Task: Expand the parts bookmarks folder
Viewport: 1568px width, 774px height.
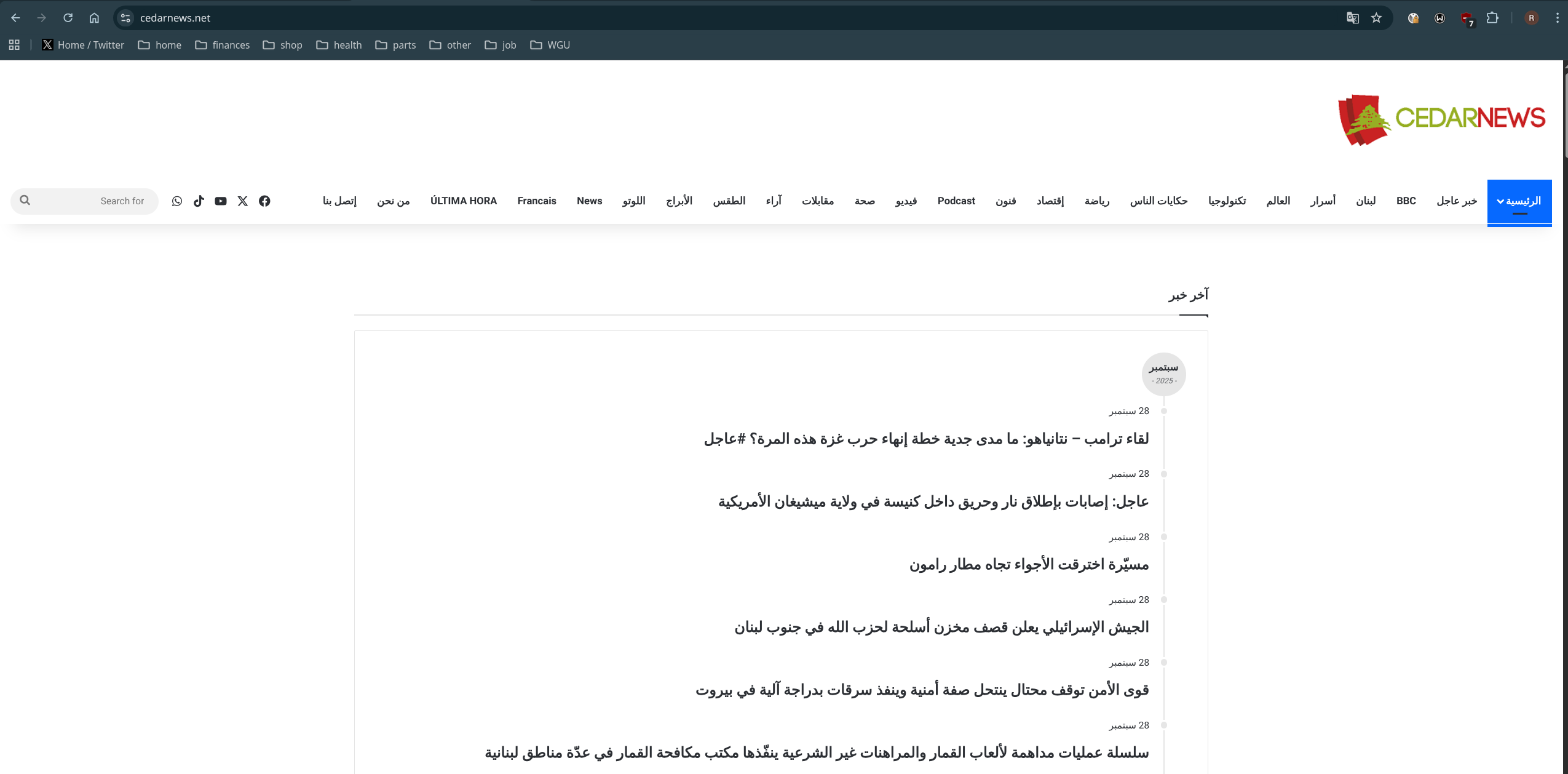Action: click(x=395, y=45)
